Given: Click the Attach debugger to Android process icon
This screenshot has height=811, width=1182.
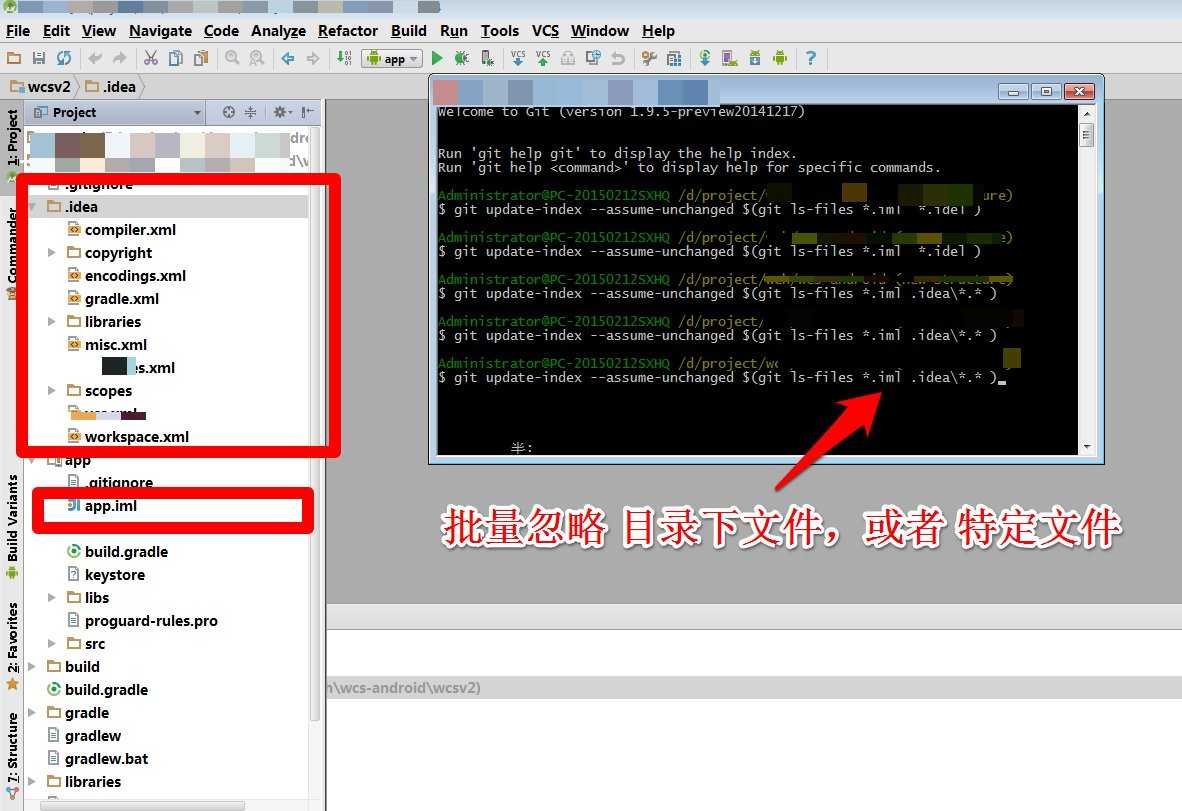Looking at the screenshot, I should click(x=488, y=58).
